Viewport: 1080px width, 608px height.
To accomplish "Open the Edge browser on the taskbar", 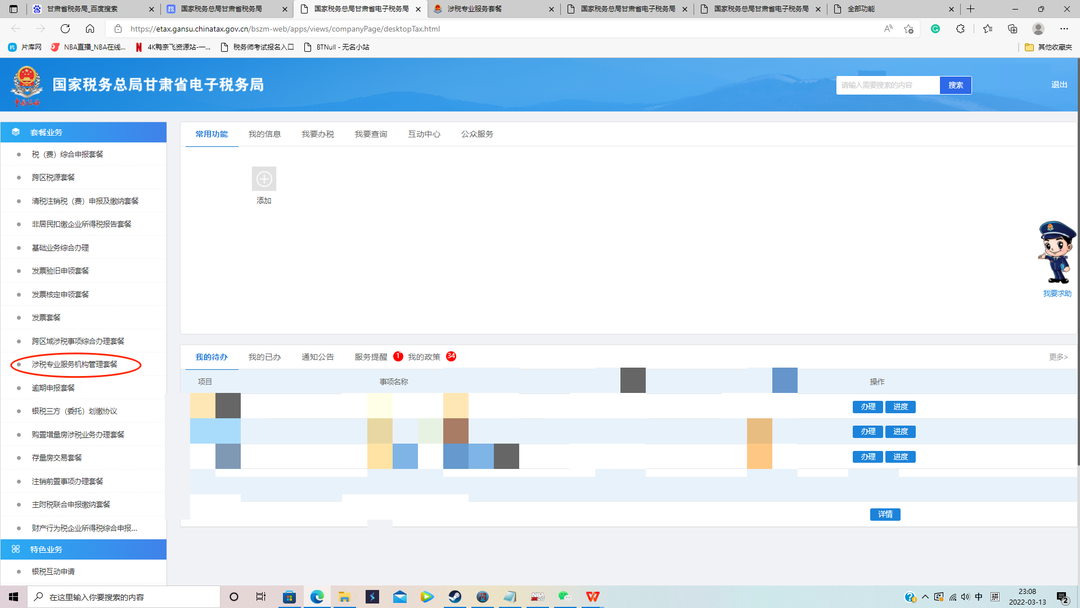I will click(x=317, y=597).
